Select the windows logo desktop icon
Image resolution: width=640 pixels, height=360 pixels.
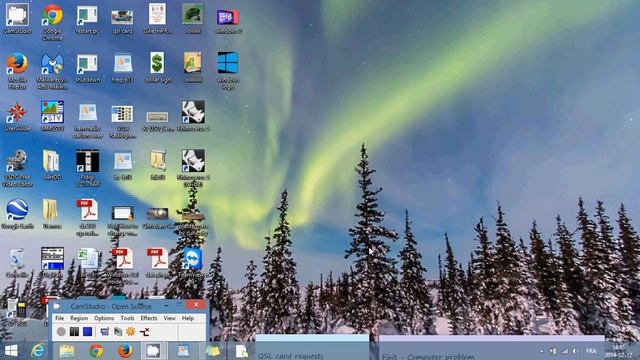[228, 70]
